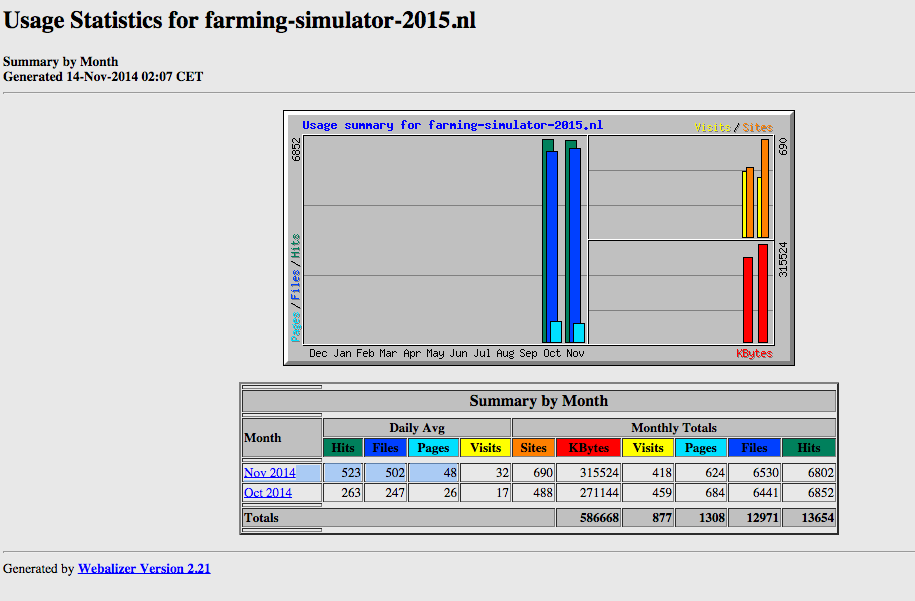Click the 'Month' column header cell
915x601 pixels.
282,438
